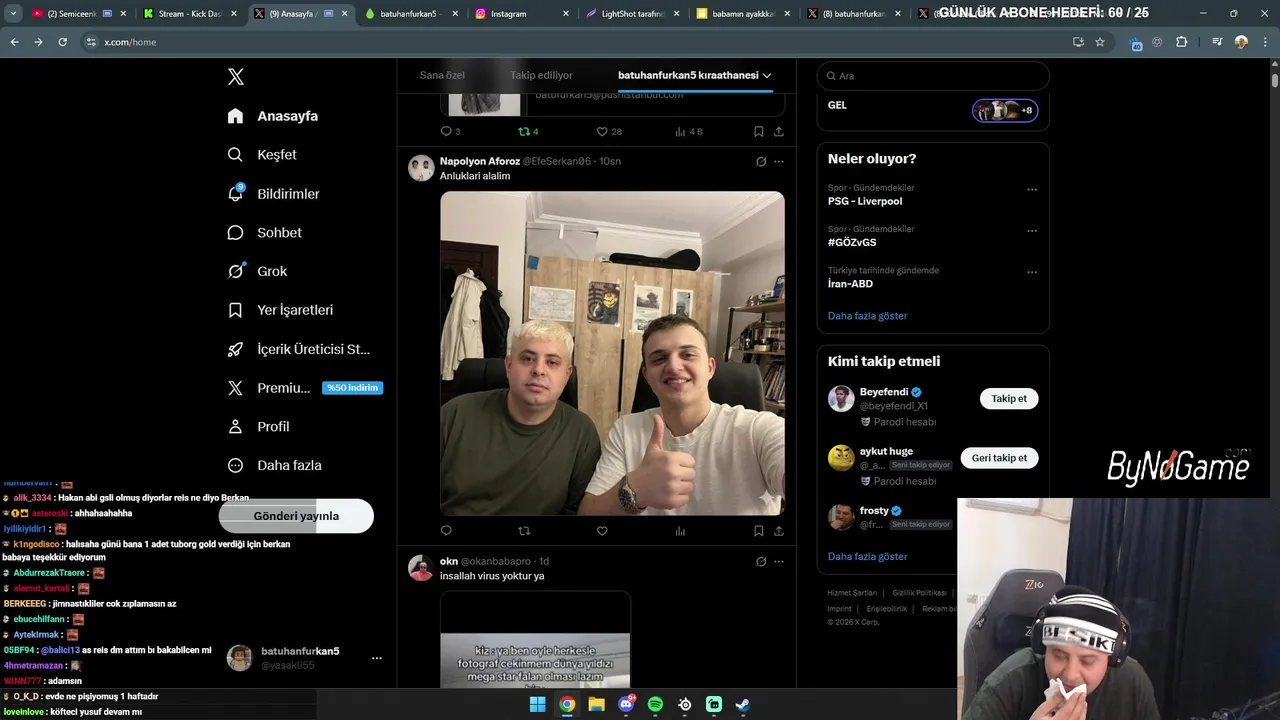1280x720 pixels.
Task: Open the GEL live space avatars +8
Action: tap(1005, 110)
